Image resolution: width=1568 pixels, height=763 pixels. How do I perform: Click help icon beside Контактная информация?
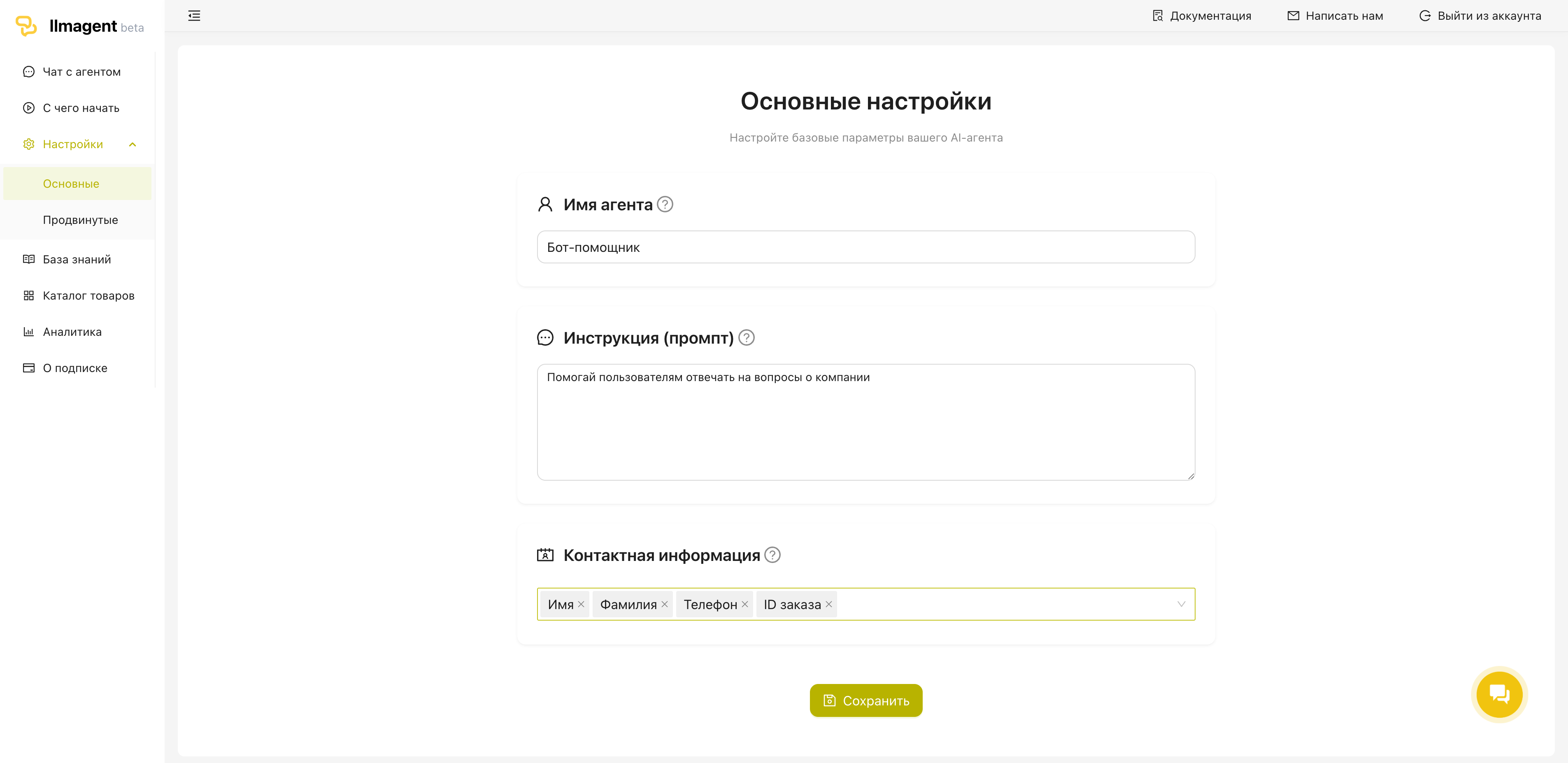click(772, 555)
